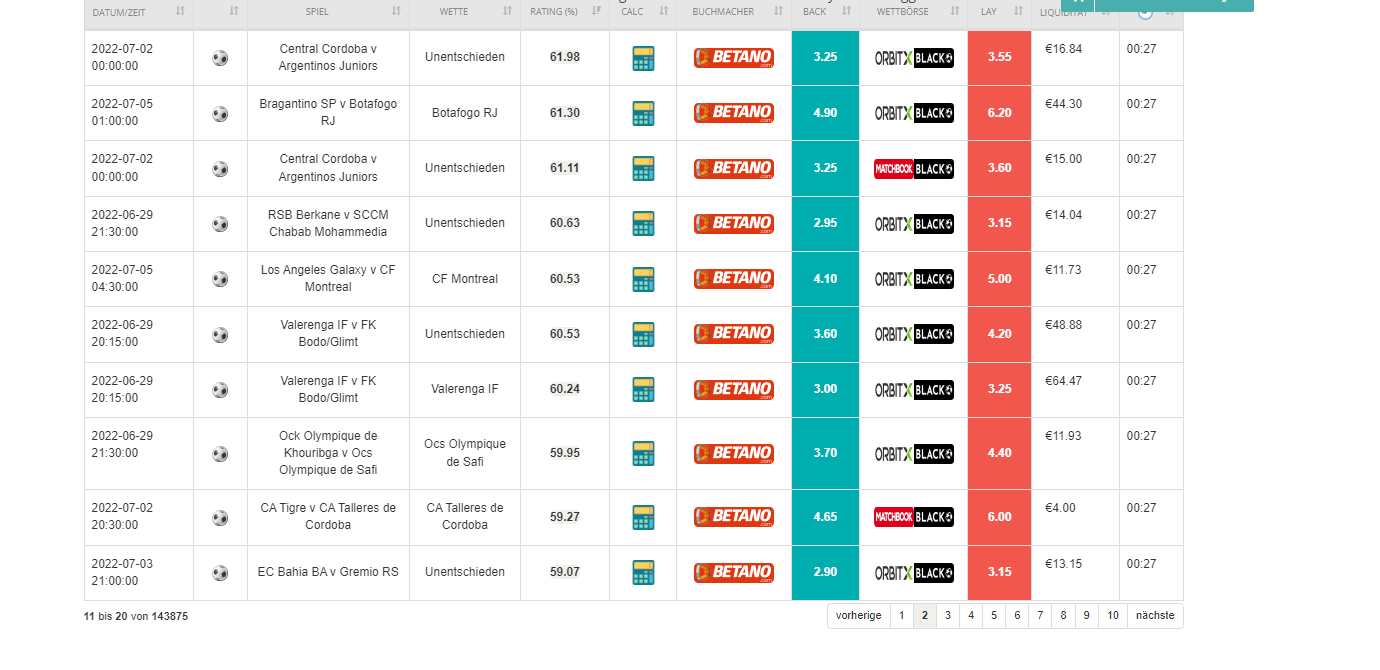Sort table by Wette column
1380x670 pixels.
(x=465, y=12)
